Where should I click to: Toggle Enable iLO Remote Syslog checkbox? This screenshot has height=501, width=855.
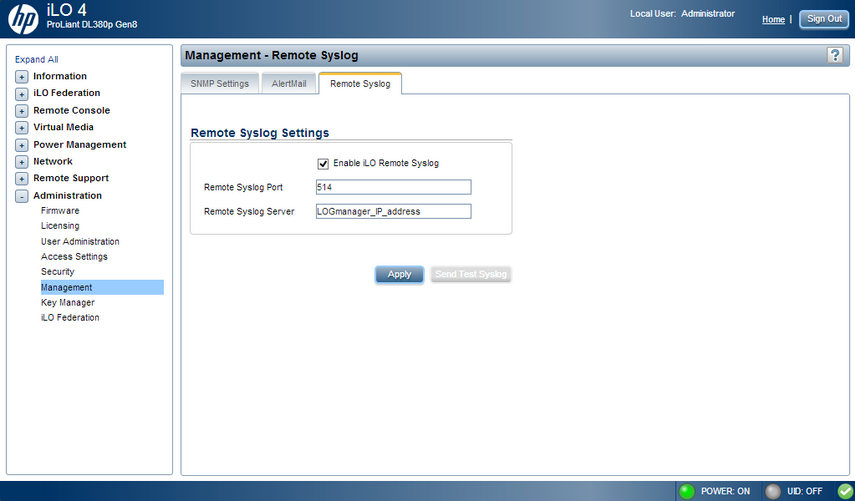click(x=323, y=163)
